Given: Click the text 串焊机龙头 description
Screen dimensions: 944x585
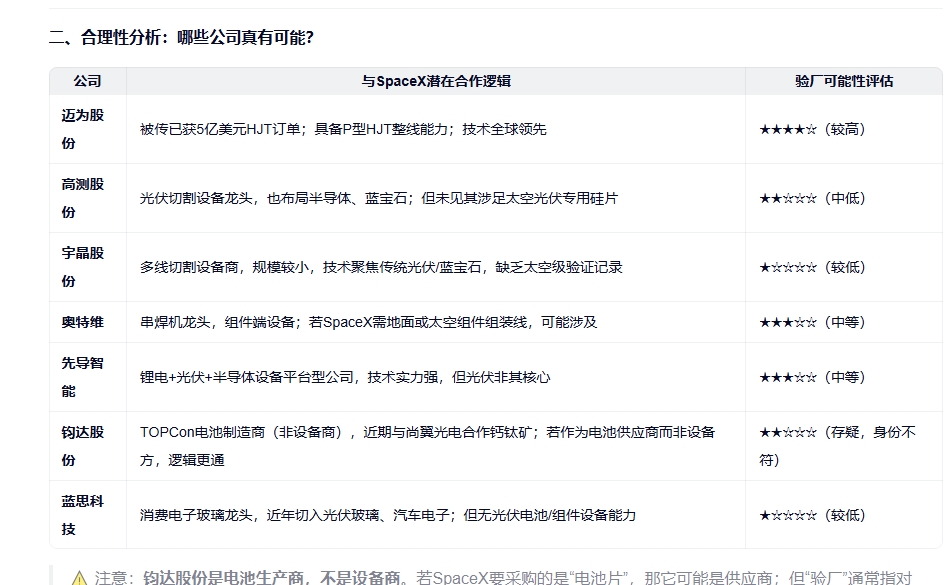Looking at the screenshot, I should click(x=368, y=323).
